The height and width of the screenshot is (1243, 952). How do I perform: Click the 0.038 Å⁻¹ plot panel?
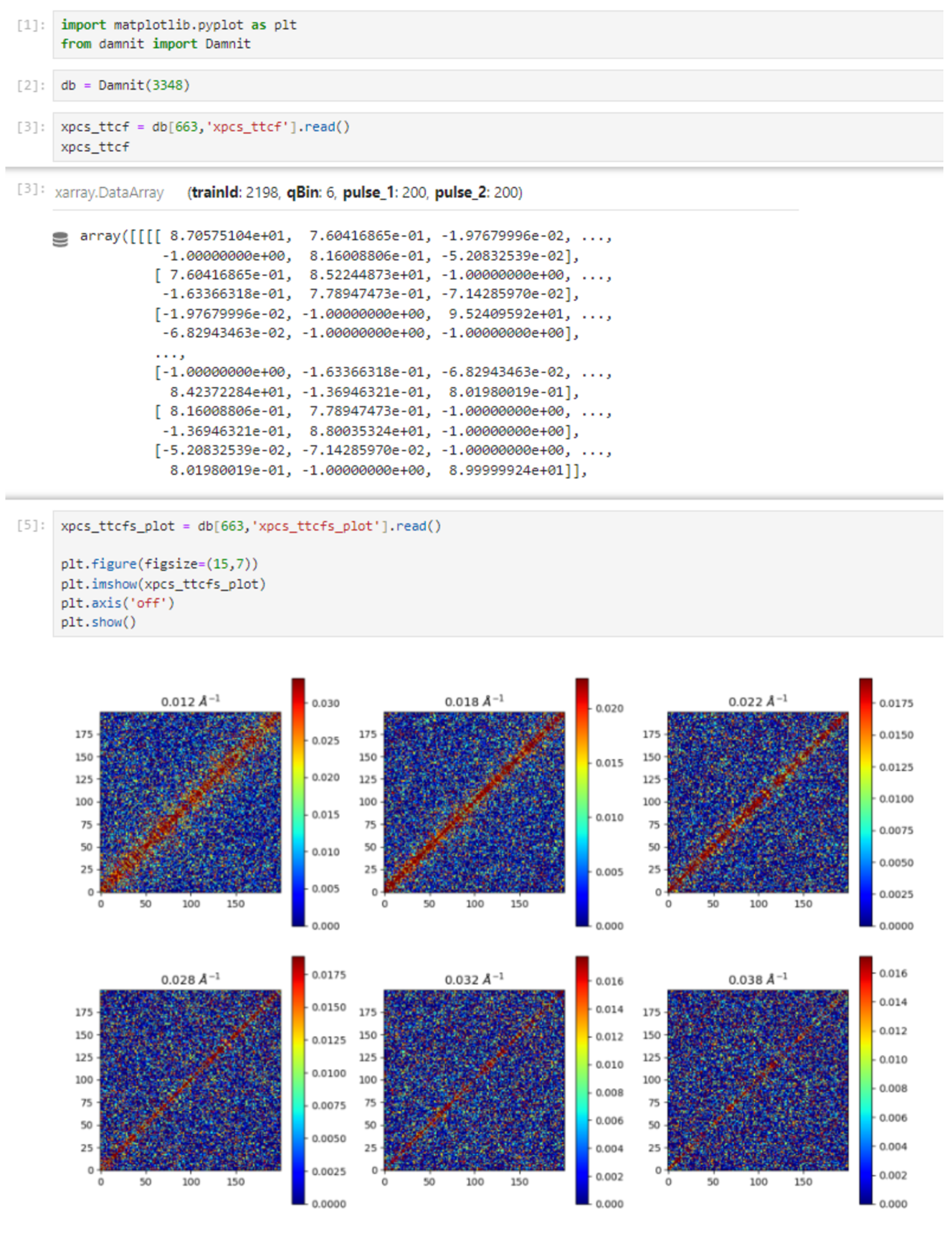[758, 1080]
